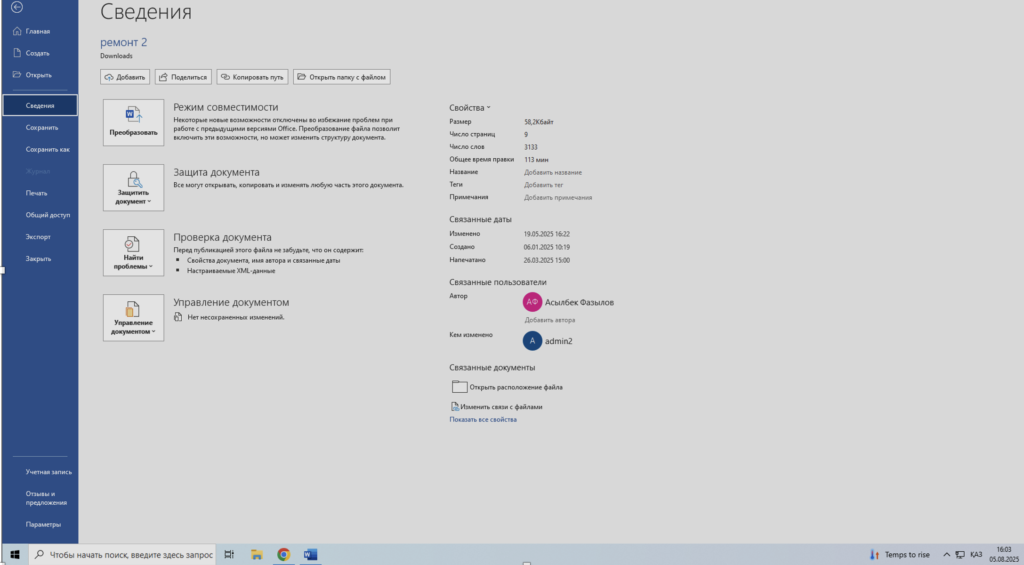Click the Добавить название title field
1024x565 pixels.
pyautogui.click(x=553, y=172)
